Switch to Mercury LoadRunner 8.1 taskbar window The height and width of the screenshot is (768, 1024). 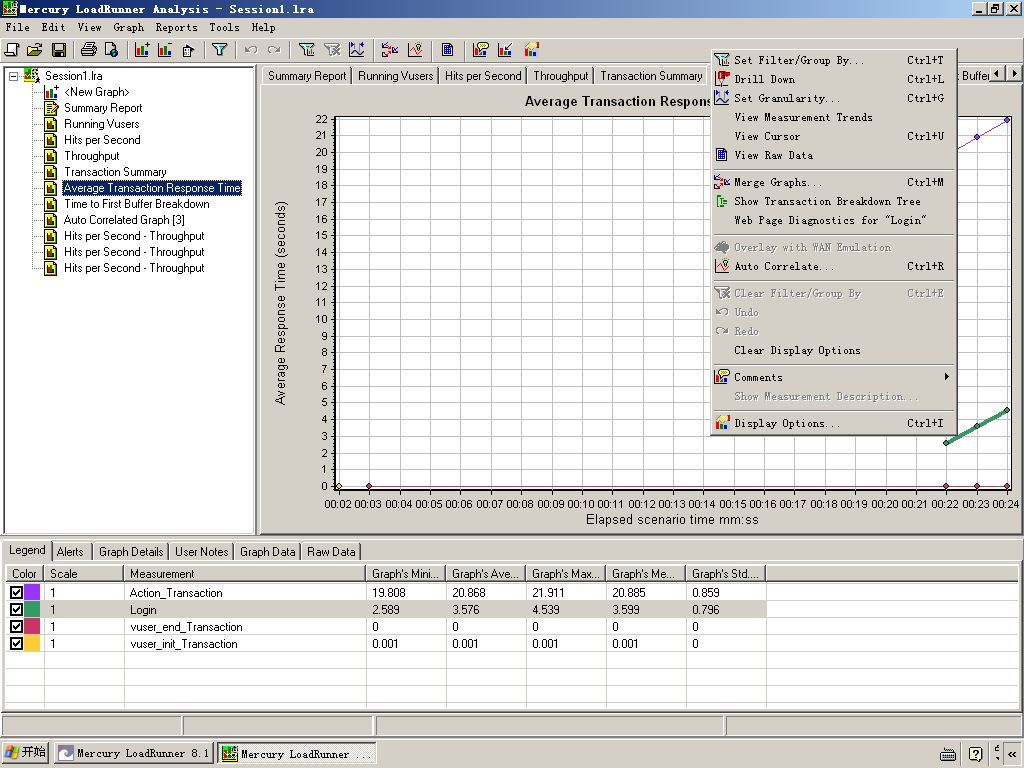click(x=134, y=754)
